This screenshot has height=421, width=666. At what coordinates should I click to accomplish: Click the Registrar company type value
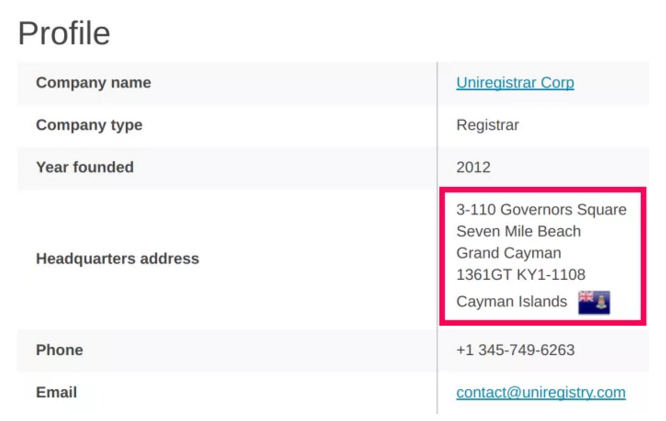click(487, 125)
